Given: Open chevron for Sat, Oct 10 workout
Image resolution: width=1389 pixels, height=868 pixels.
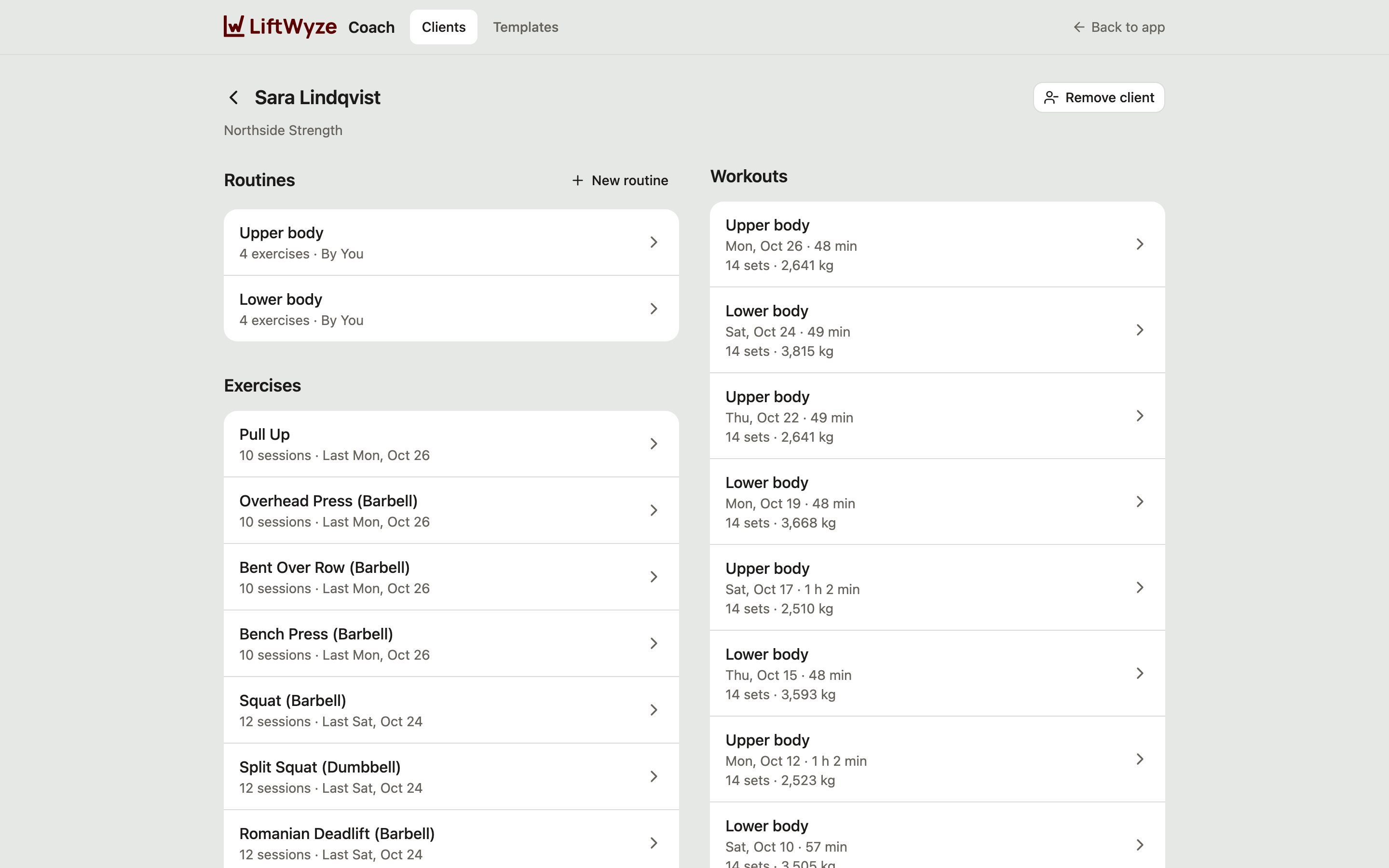Looking at the screenshot, I should [x=1140, y=845].
